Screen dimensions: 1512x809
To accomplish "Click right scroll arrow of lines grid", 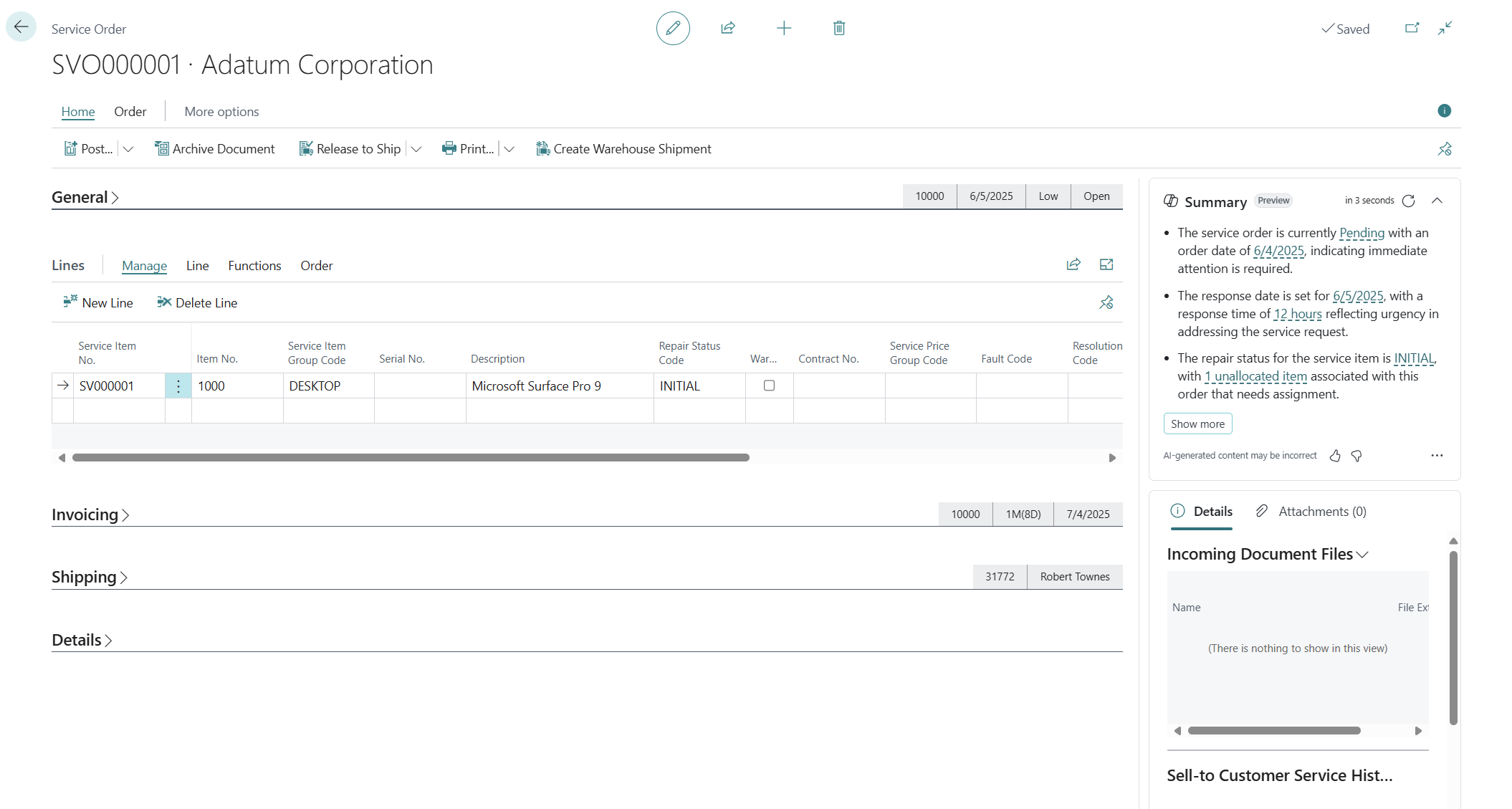I will click(1112, 457).
